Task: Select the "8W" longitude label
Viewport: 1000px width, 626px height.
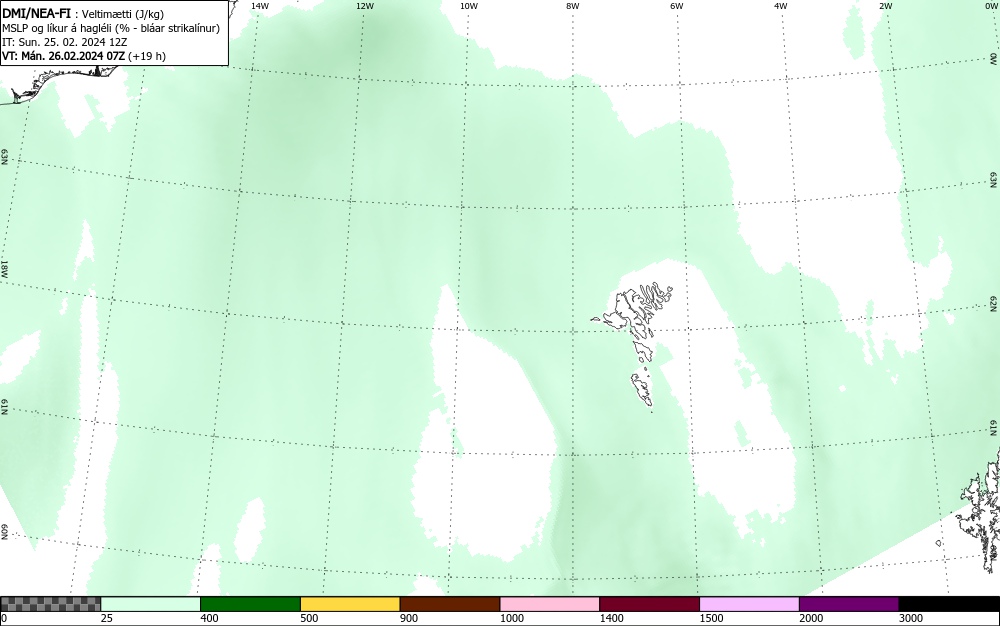Action: click(x=573, y=6)
